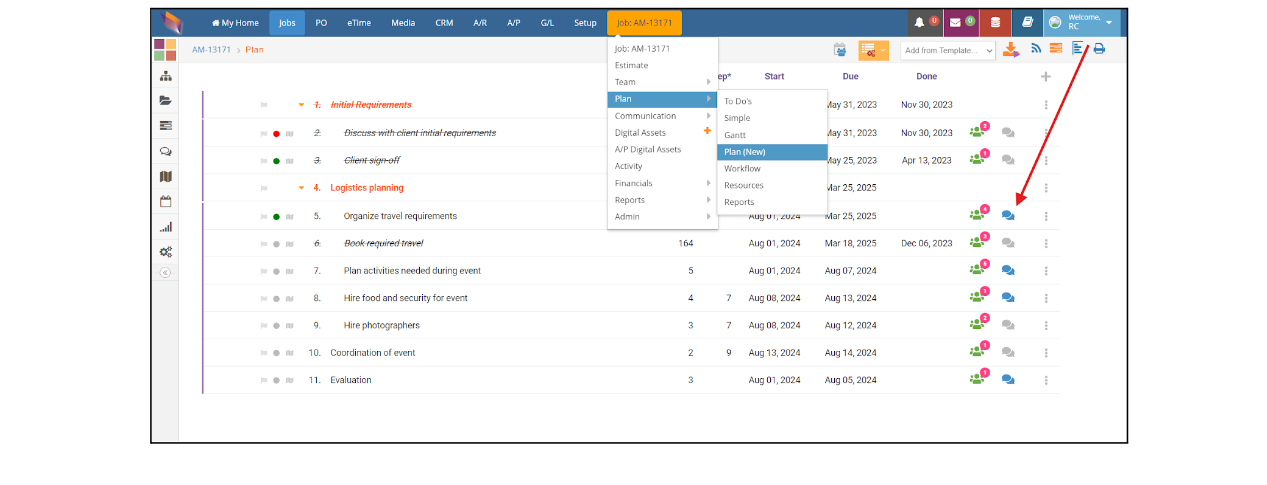Image resolution: width=1267 pixels, height=485 pixels.
Task: Toggle gray status dot on Book required travel
Action: tap(276, 243)
